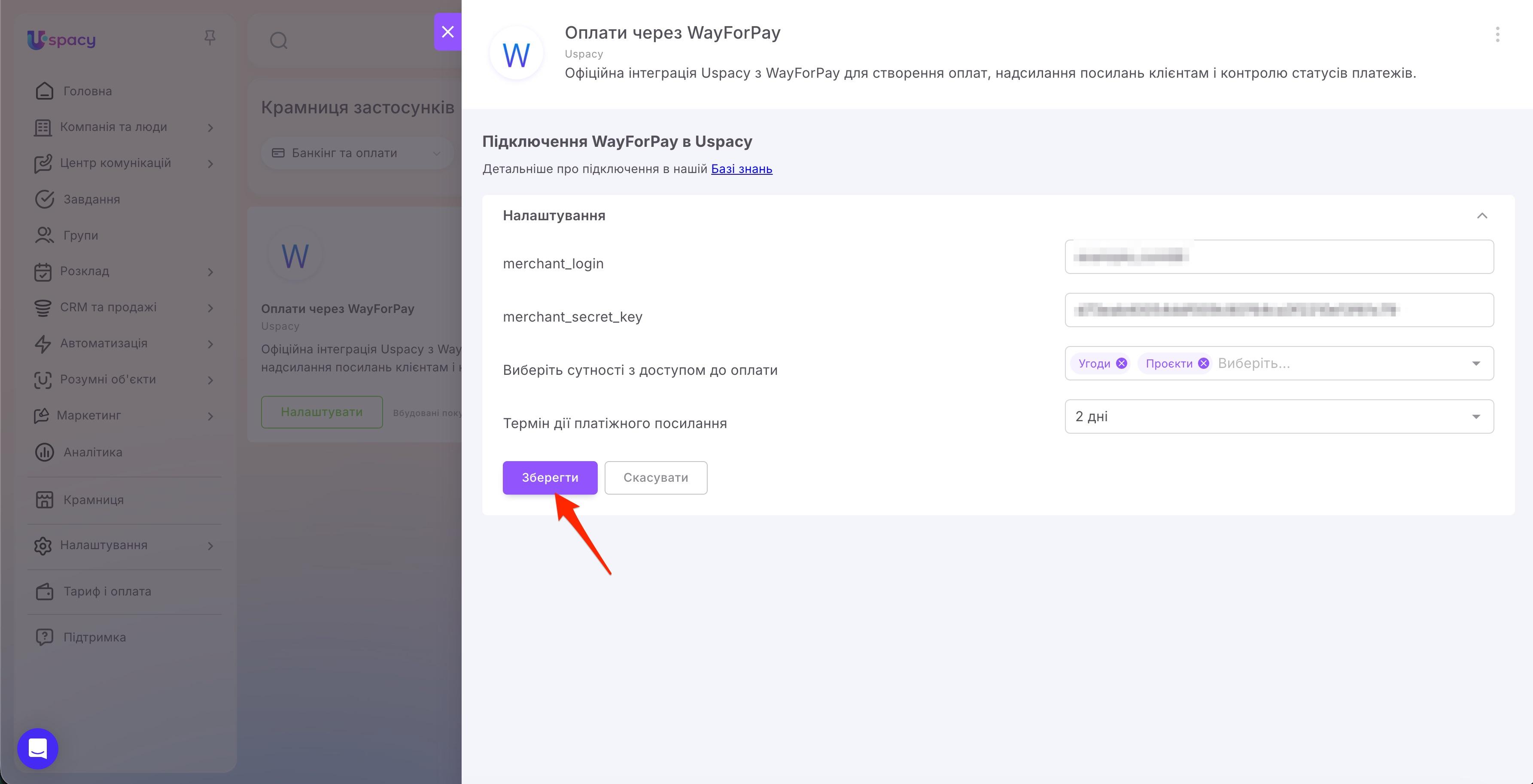The width and height of the screenshot is (1533, 784).
Task: Expand Маркетинг submenu arrow
Action: click(x=210, y=416)
